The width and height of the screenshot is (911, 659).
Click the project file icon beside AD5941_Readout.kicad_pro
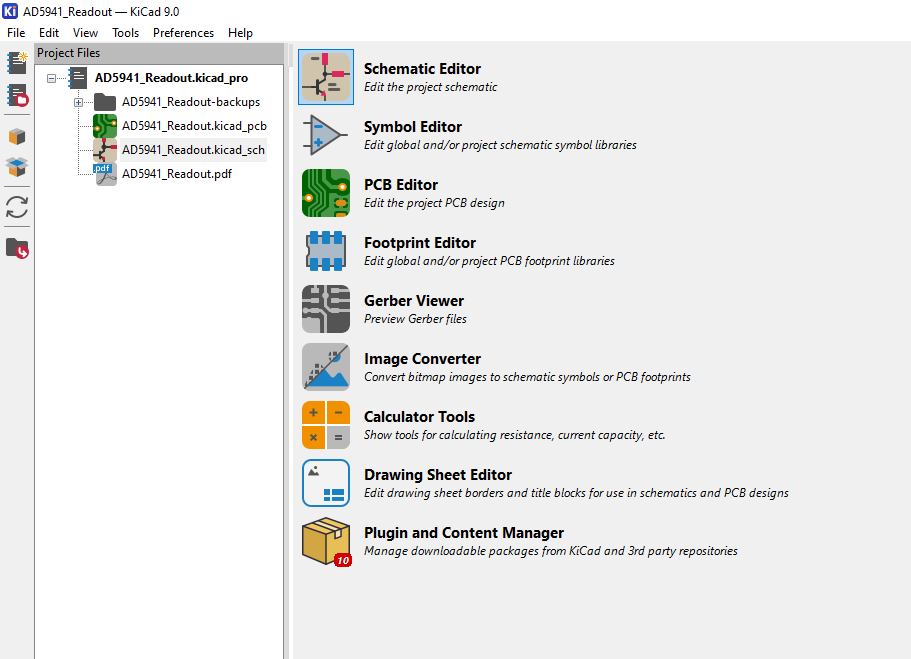78,78
